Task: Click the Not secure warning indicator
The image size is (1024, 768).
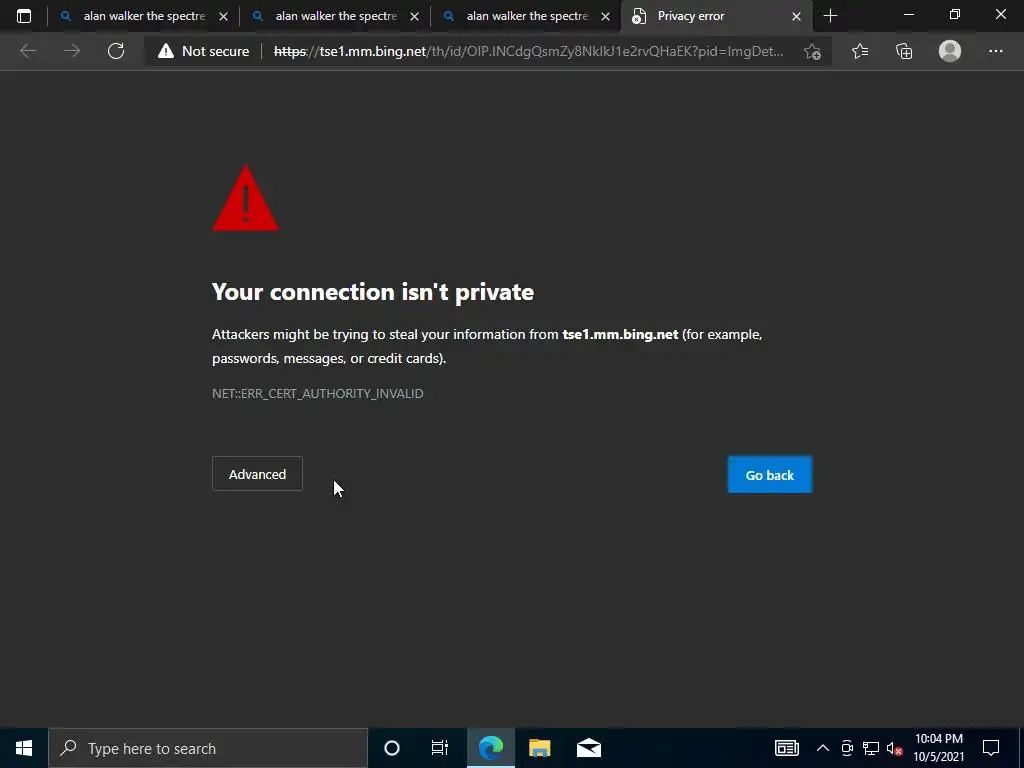Action: (203, 51)
